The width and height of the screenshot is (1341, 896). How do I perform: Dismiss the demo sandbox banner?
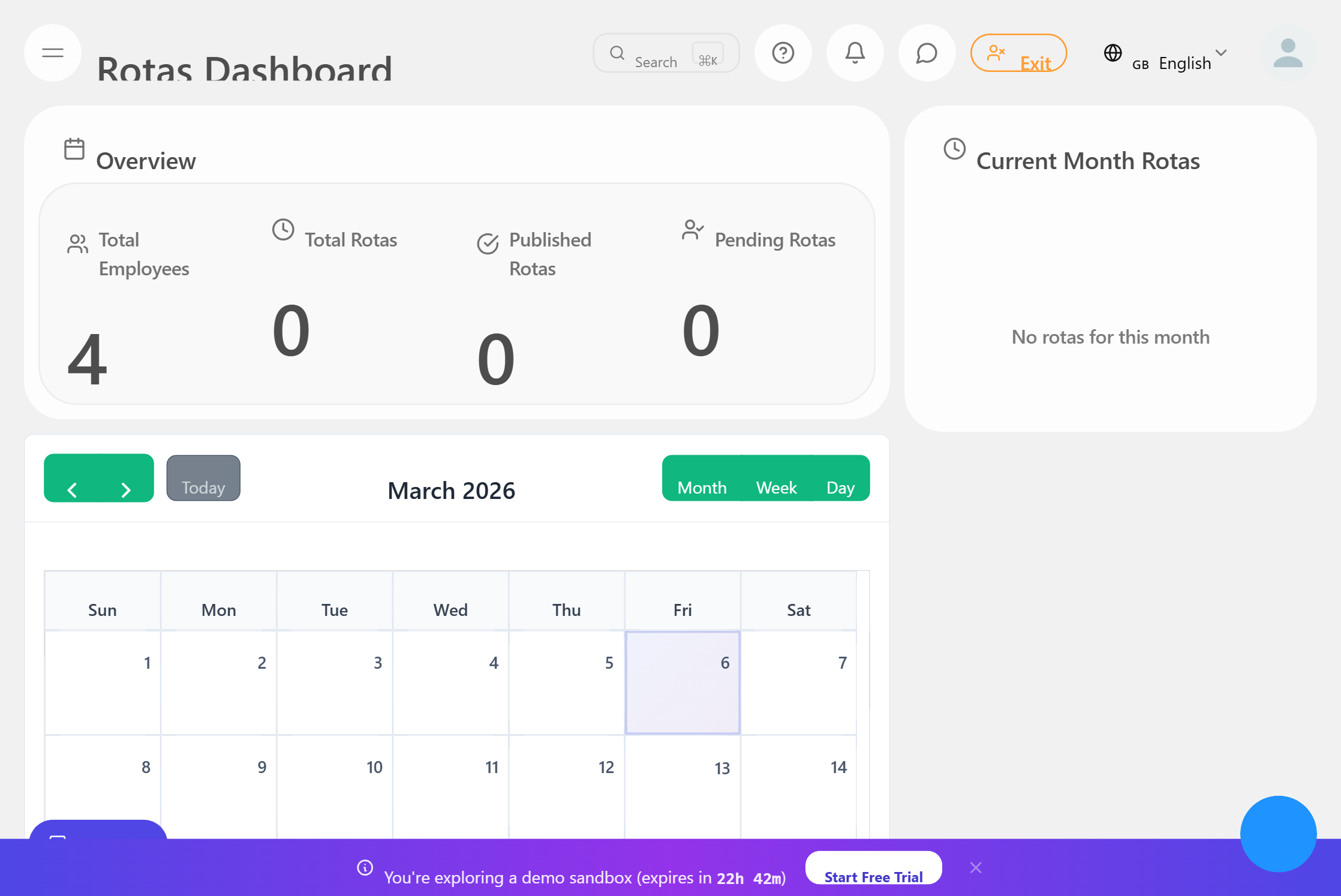tap(976, 867)
